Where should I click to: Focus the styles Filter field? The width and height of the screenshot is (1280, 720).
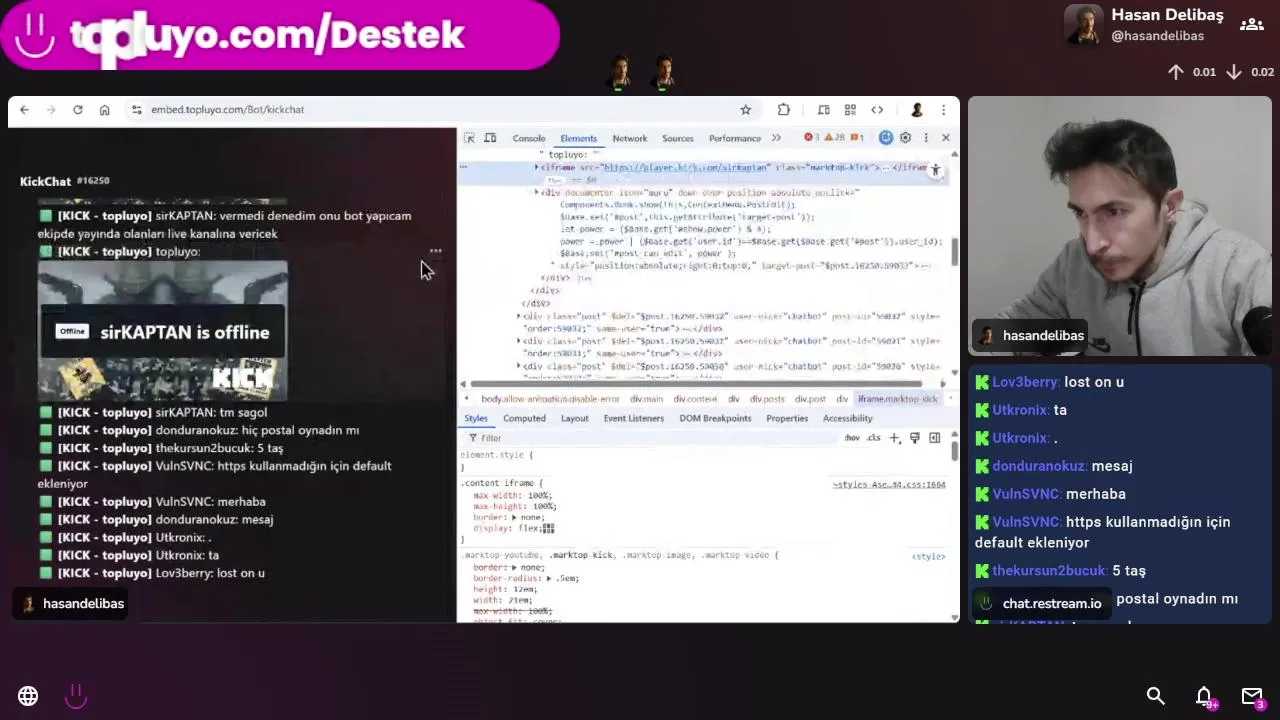point(650,438)
